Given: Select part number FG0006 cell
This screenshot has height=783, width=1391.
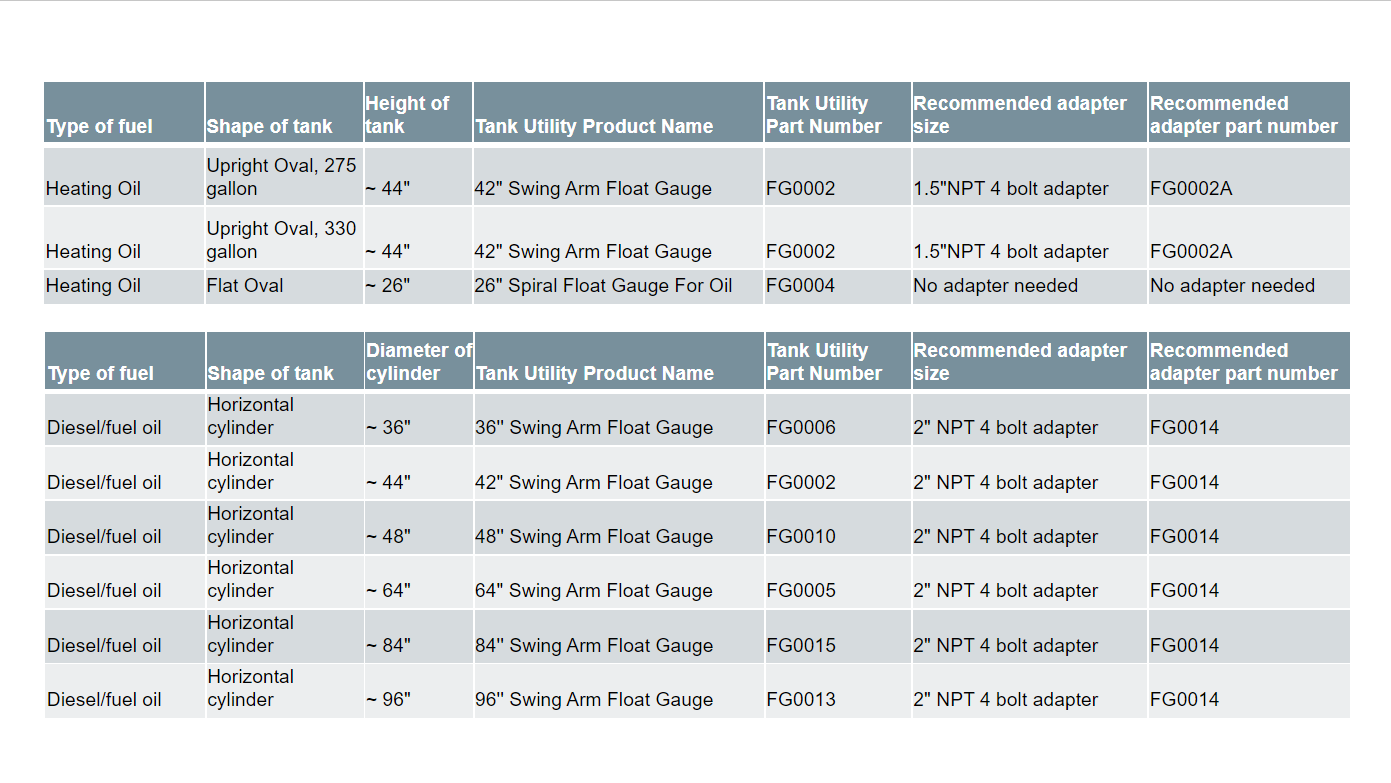Looking at the screenshot, I should (838, 419).
